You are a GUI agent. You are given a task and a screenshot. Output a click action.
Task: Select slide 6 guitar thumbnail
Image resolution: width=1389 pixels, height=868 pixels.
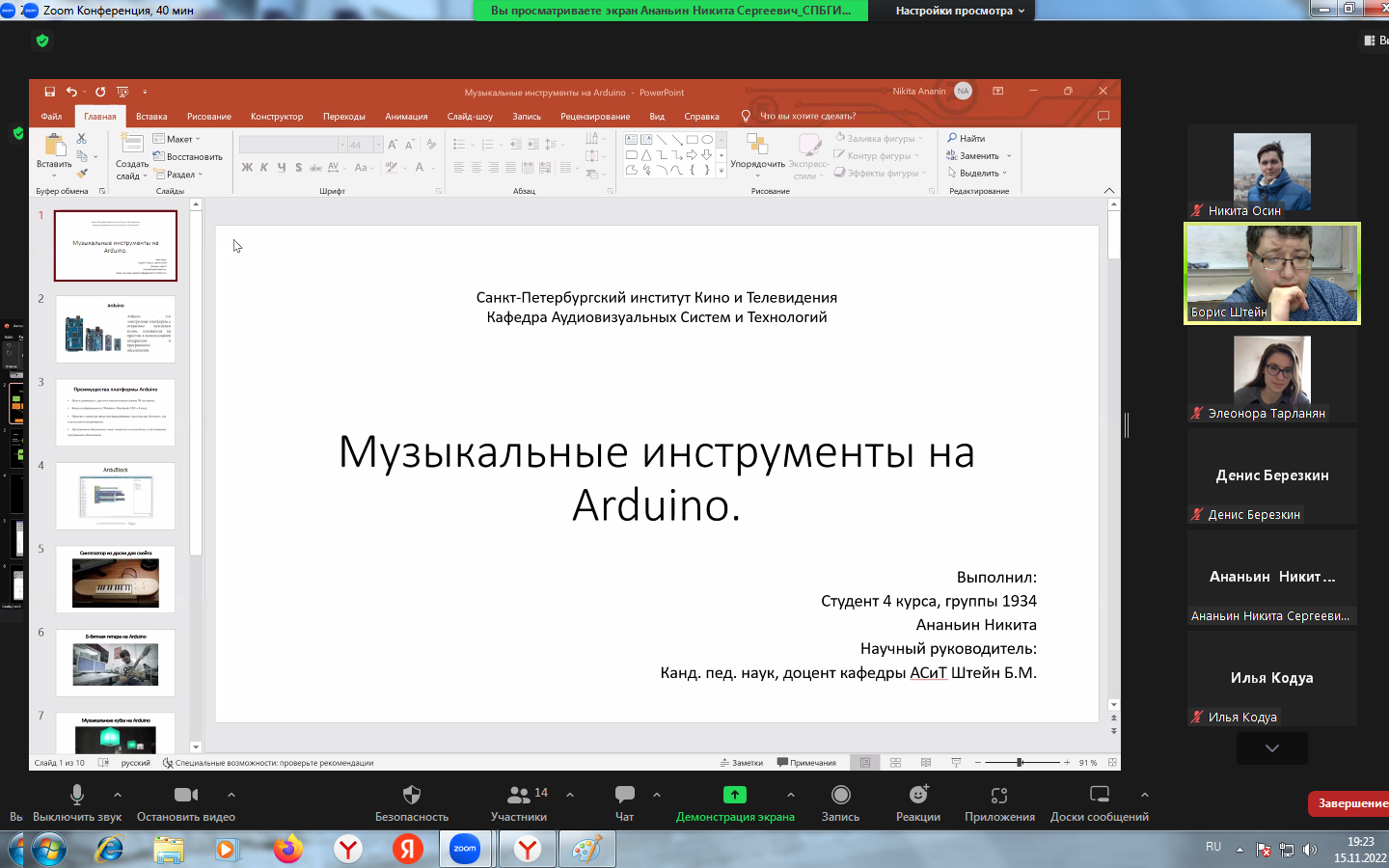(116, 663)
